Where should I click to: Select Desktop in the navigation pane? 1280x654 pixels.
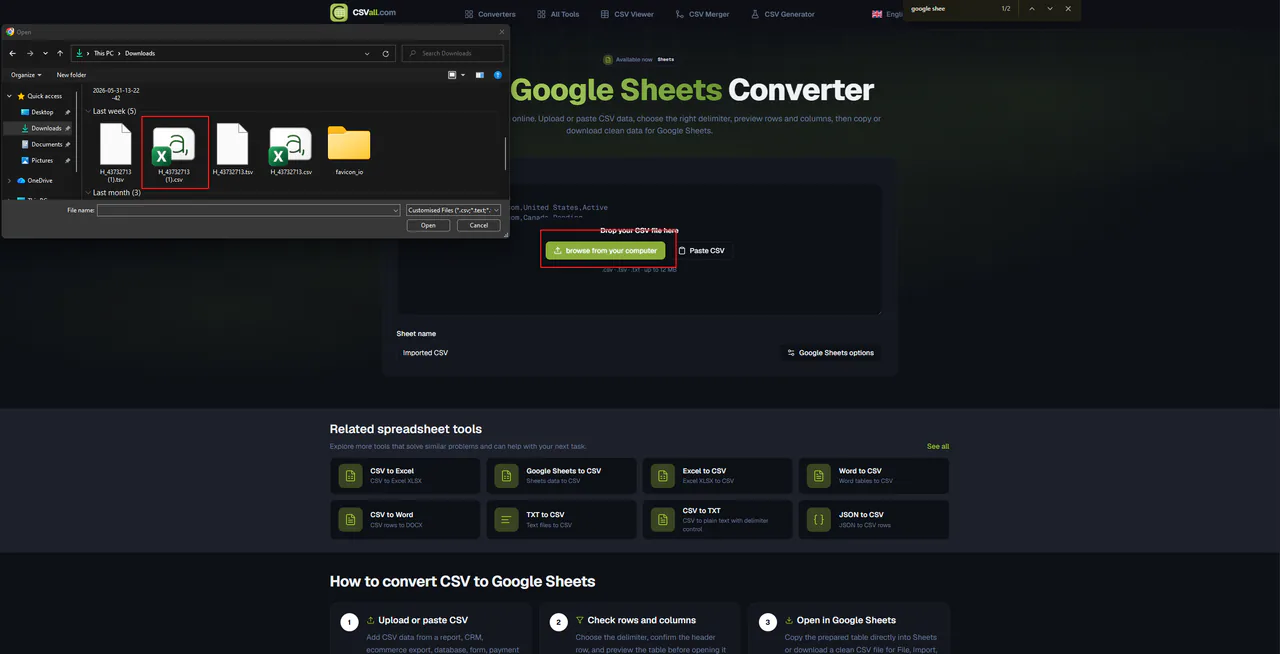click(x=42, y=112)
